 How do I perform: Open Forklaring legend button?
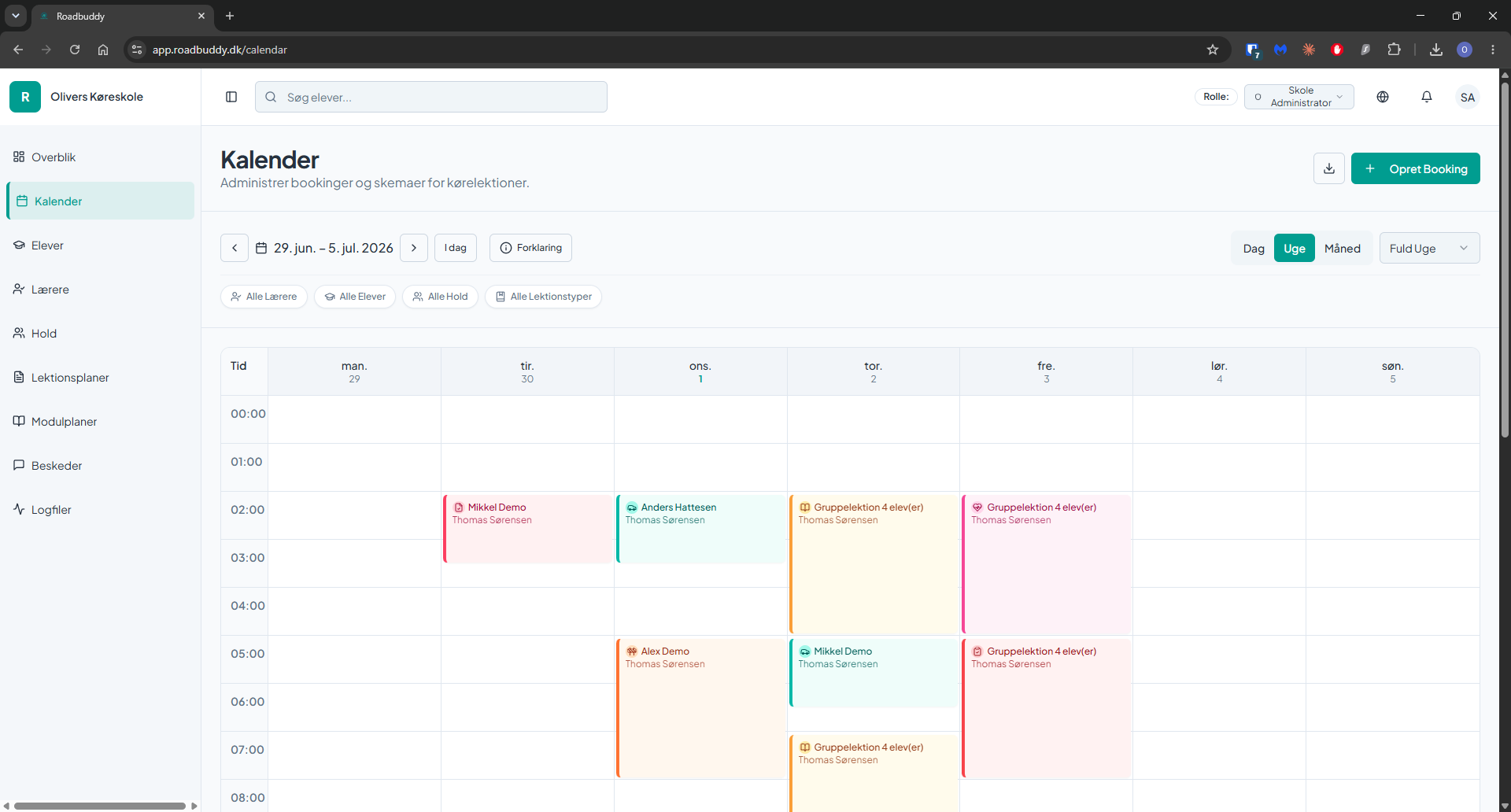(530, 248)
